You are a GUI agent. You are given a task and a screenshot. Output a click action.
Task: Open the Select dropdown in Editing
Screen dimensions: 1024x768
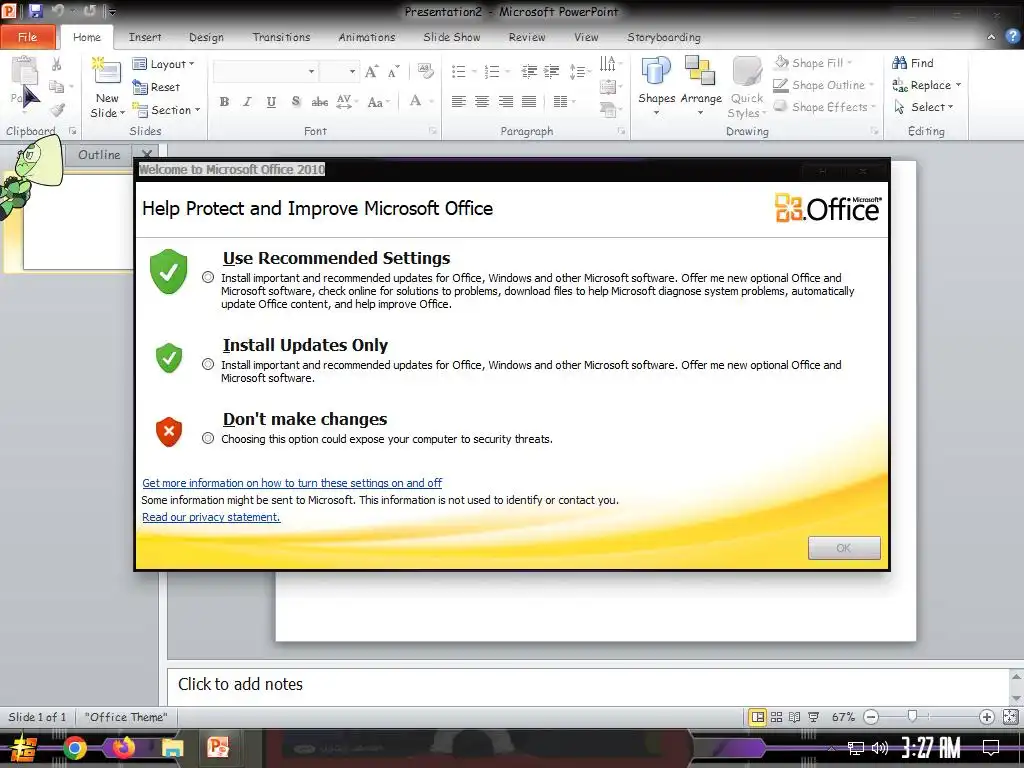[924, 107]
